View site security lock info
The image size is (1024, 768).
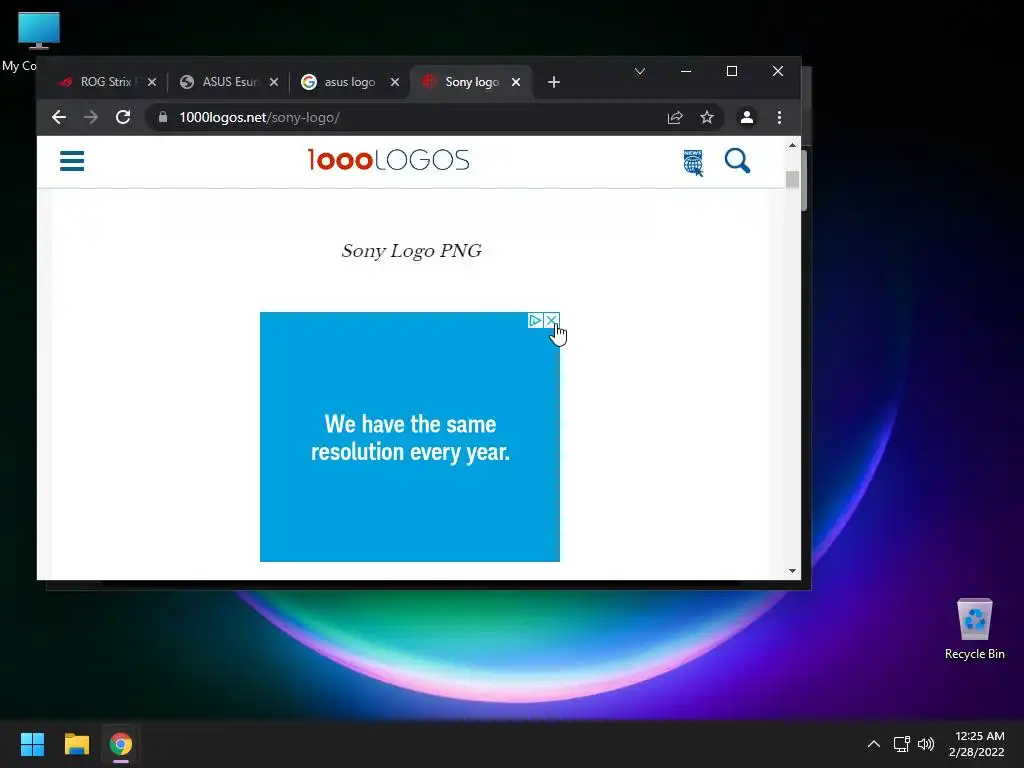(163, 118)
